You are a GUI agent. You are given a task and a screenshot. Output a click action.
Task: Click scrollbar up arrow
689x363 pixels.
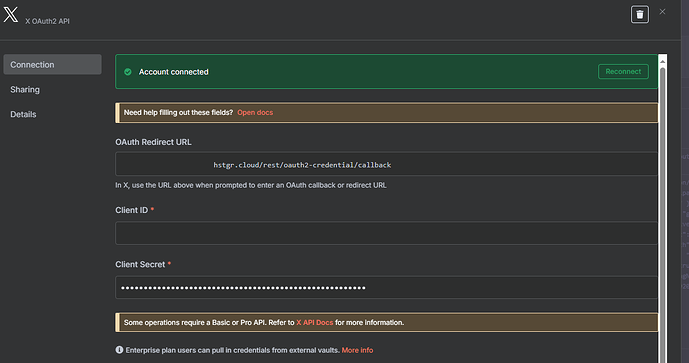click(662, 61)
